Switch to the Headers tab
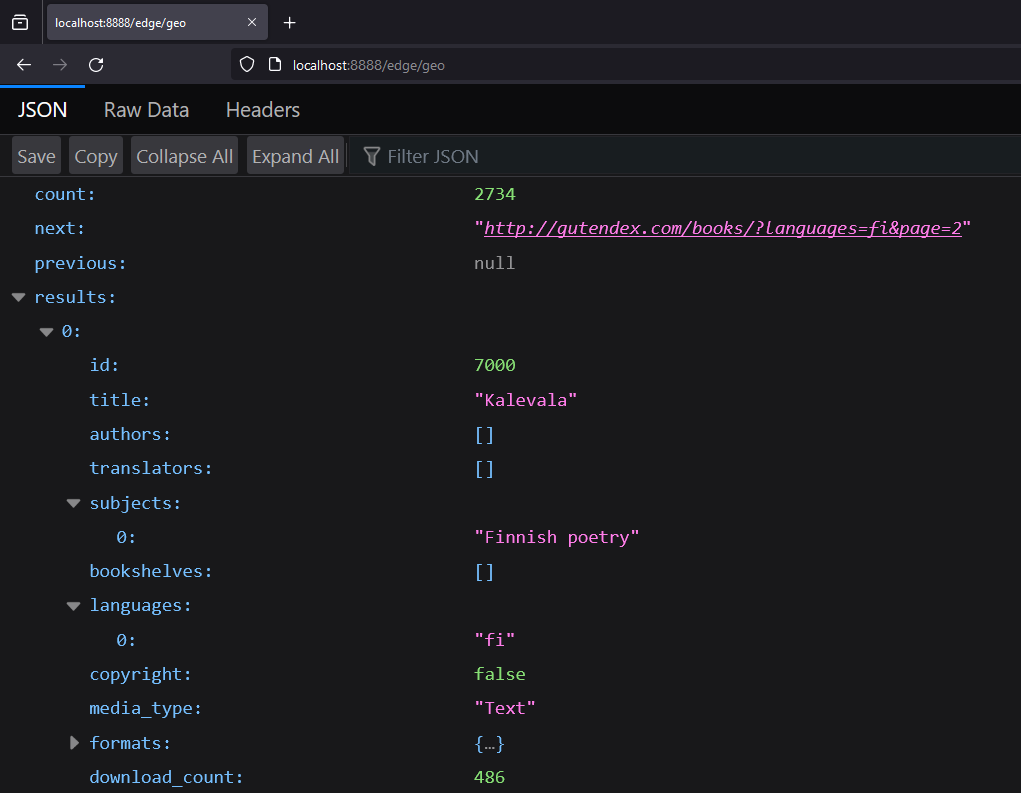 (x=263, y=110)
